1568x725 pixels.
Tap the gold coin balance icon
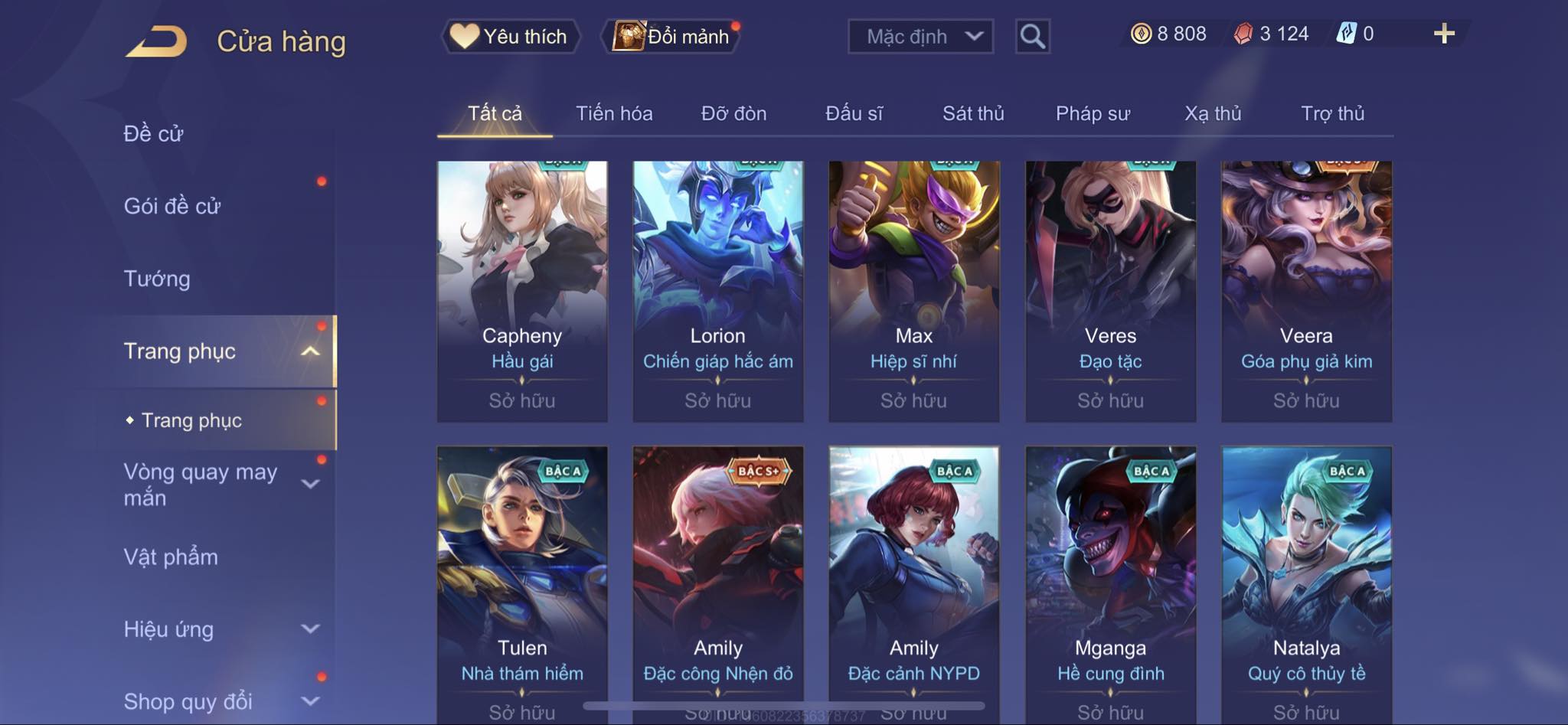tap(1141, 34)
